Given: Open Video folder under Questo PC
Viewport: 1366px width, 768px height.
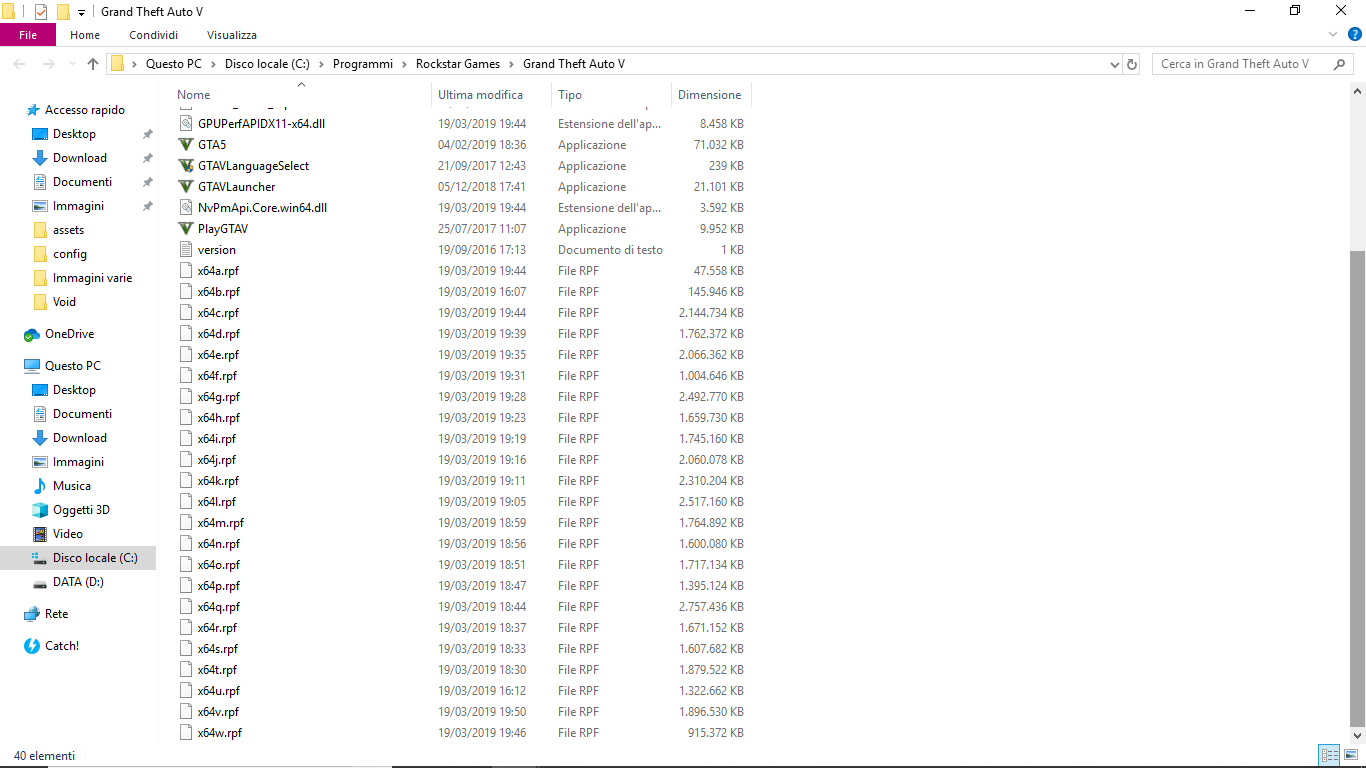Looking at the screenshot, I should tap(68, 534).
